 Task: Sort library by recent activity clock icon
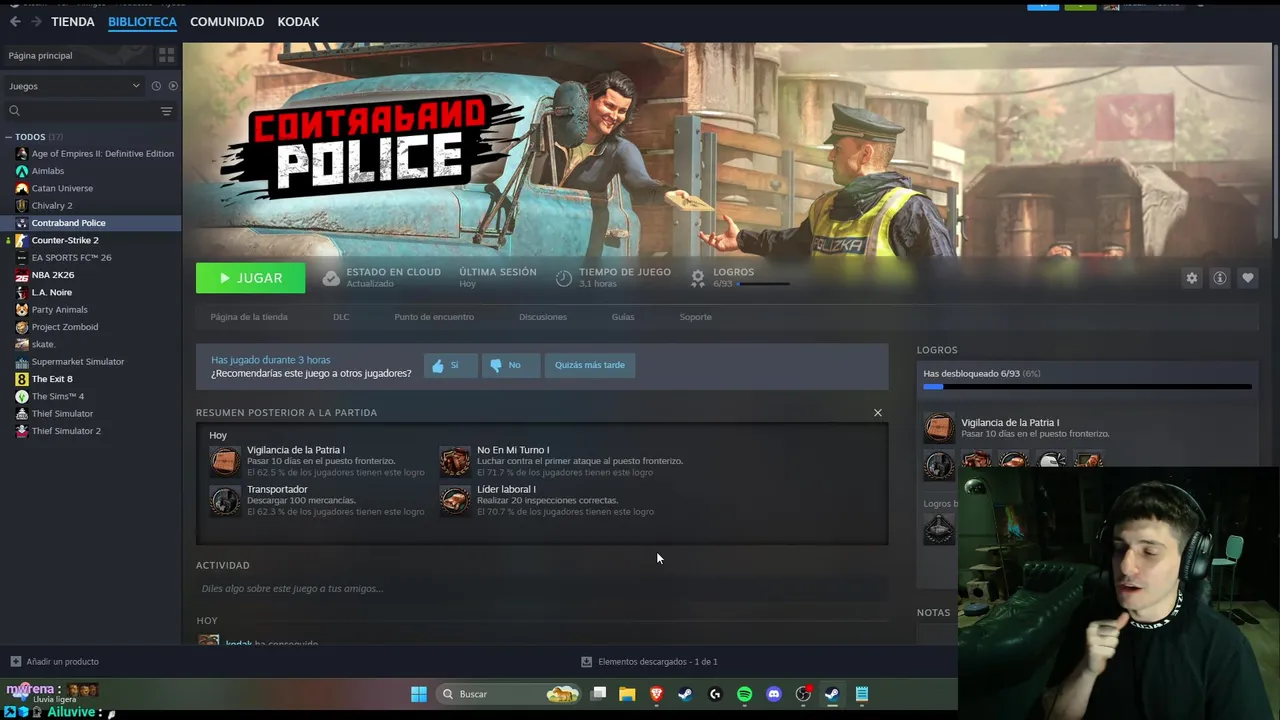click(156, 86)
